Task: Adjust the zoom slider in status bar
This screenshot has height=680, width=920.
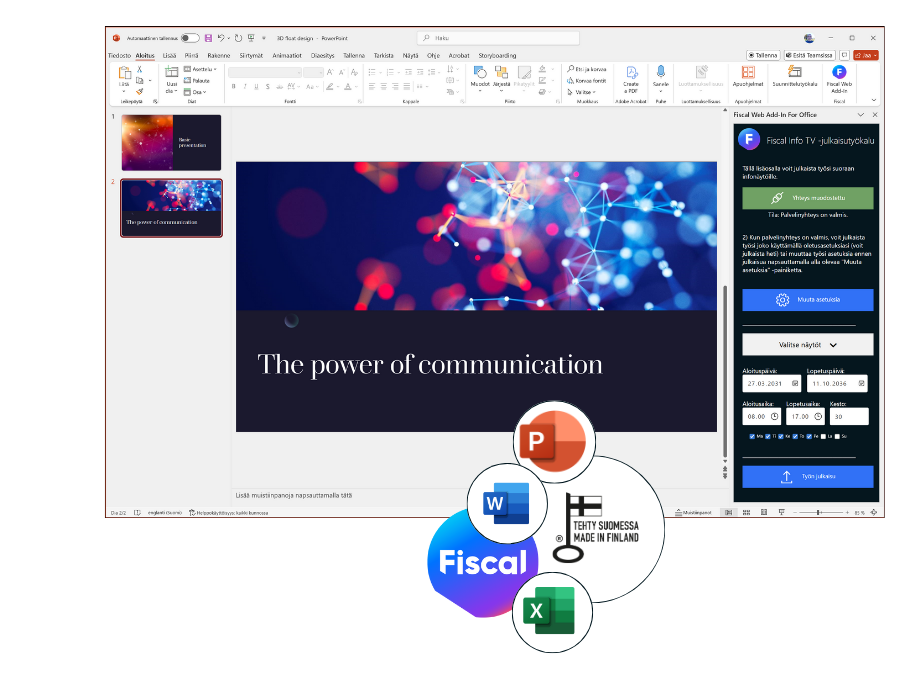Action: pos(818,512)
